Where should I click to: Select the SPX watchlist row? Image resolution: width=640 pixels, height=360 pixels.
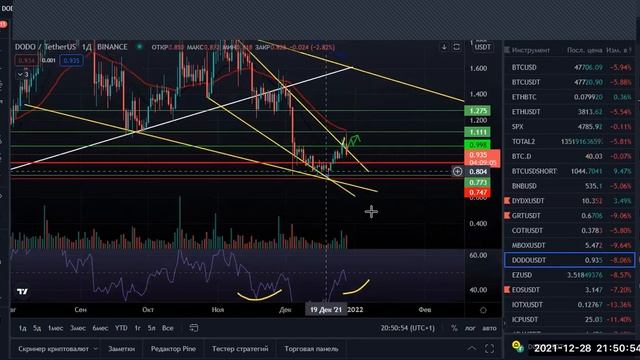[570, 127]
